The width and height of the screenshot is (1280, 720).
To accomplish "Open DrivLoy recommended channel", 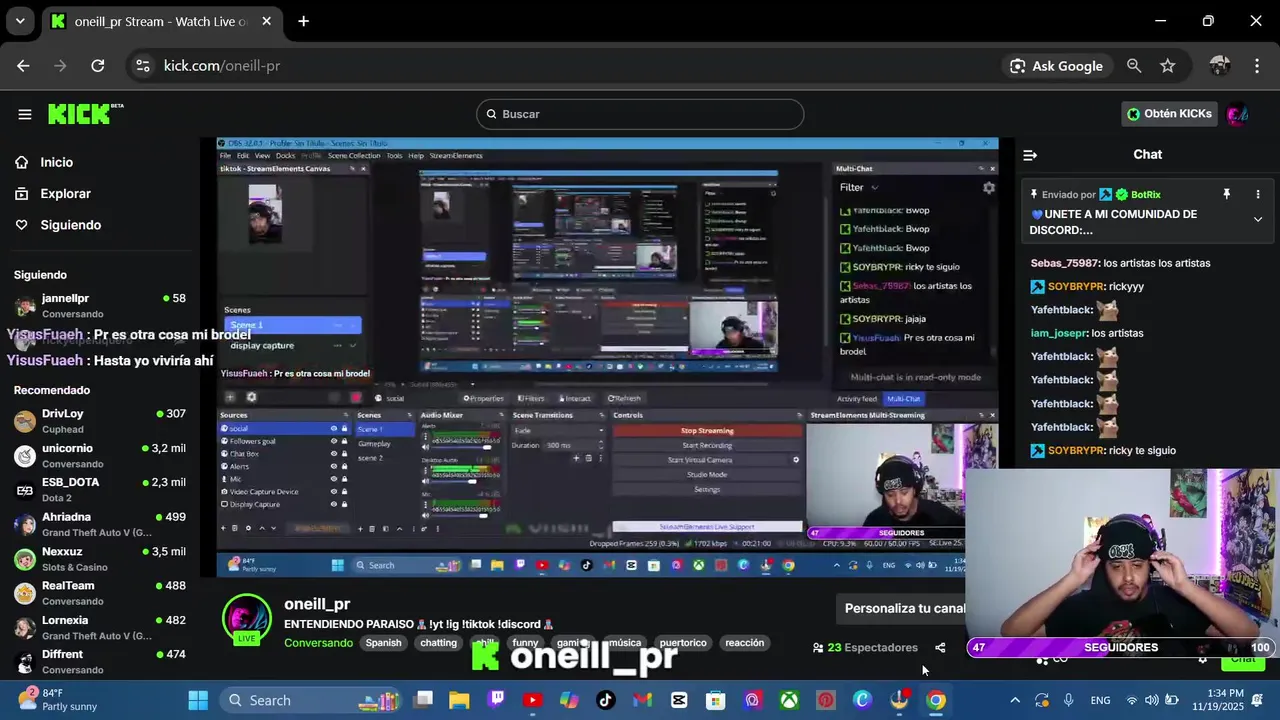I will [x=100, y=421].
